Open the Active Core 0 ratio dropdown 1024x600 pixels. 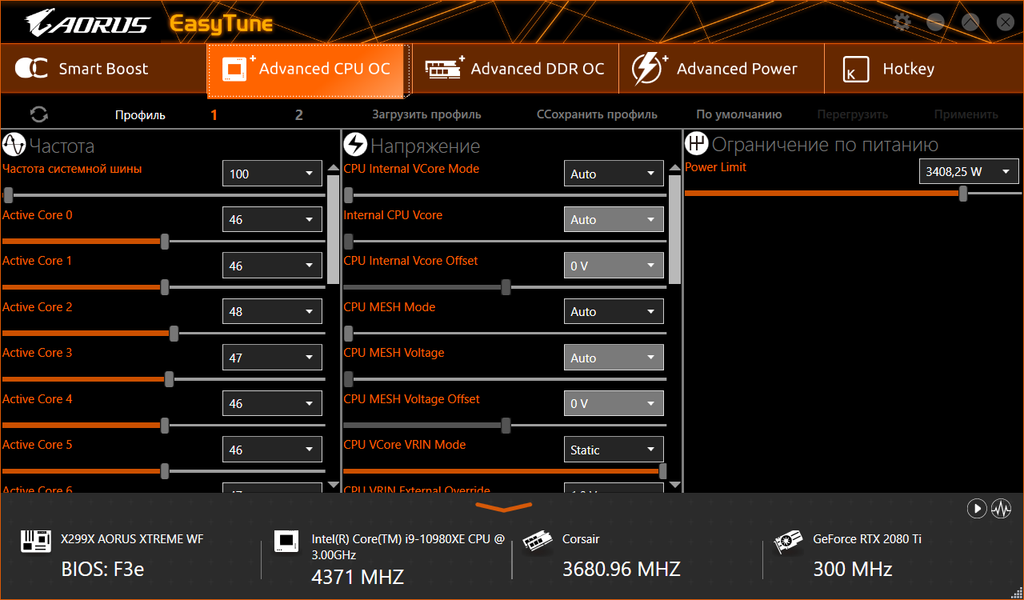[x=272, y=219]
